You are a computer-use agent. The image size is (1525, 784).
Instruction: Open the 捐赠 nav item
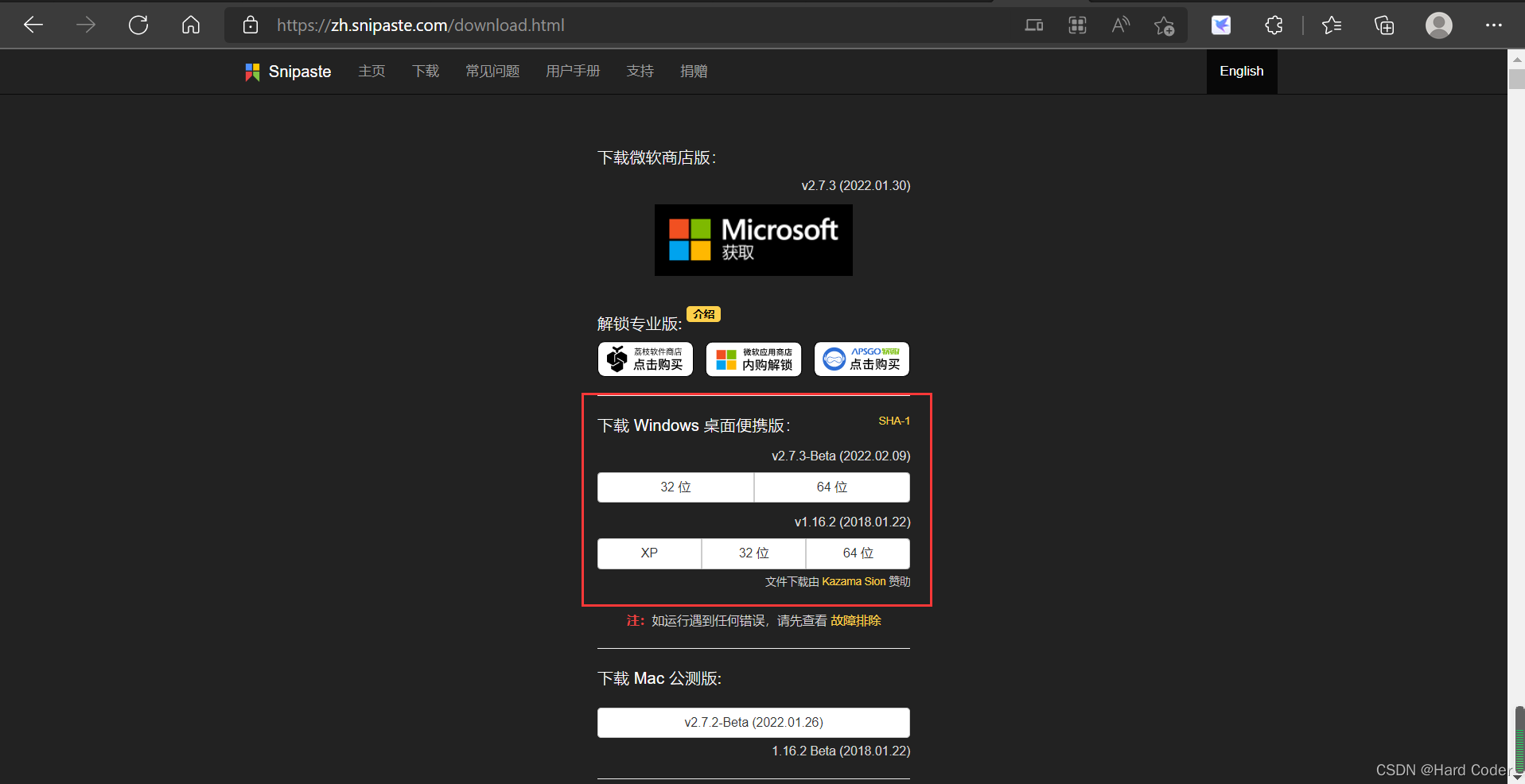[694, 72]
